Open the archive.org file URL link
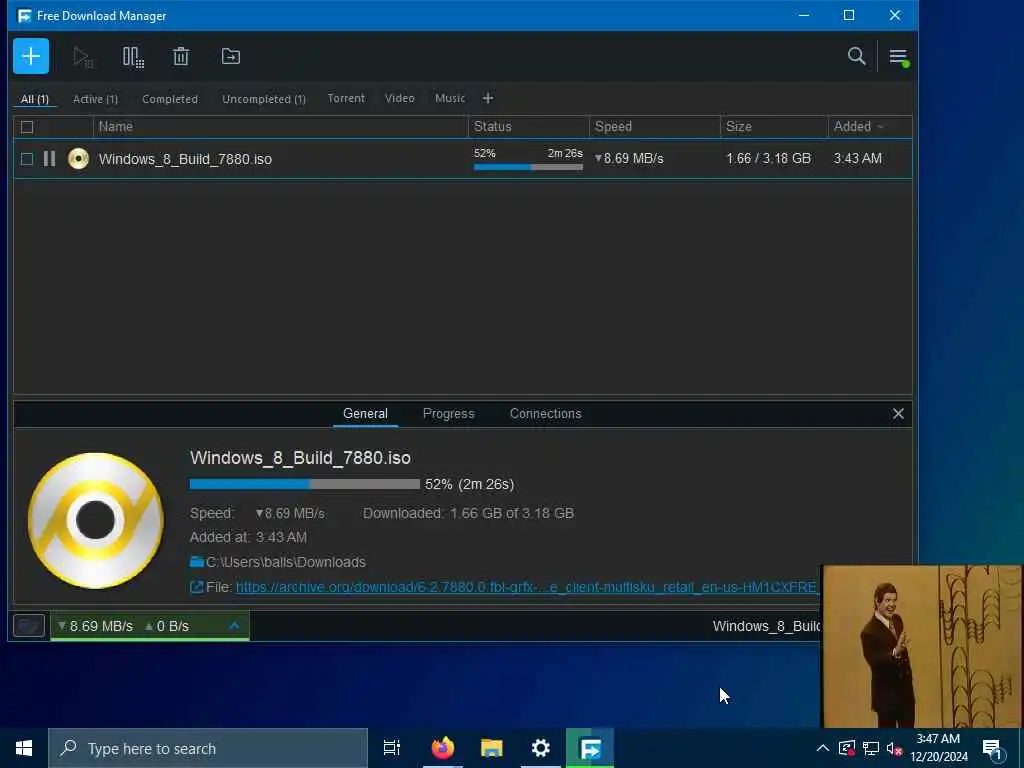The image size is (1024, 768). point(526,587)
